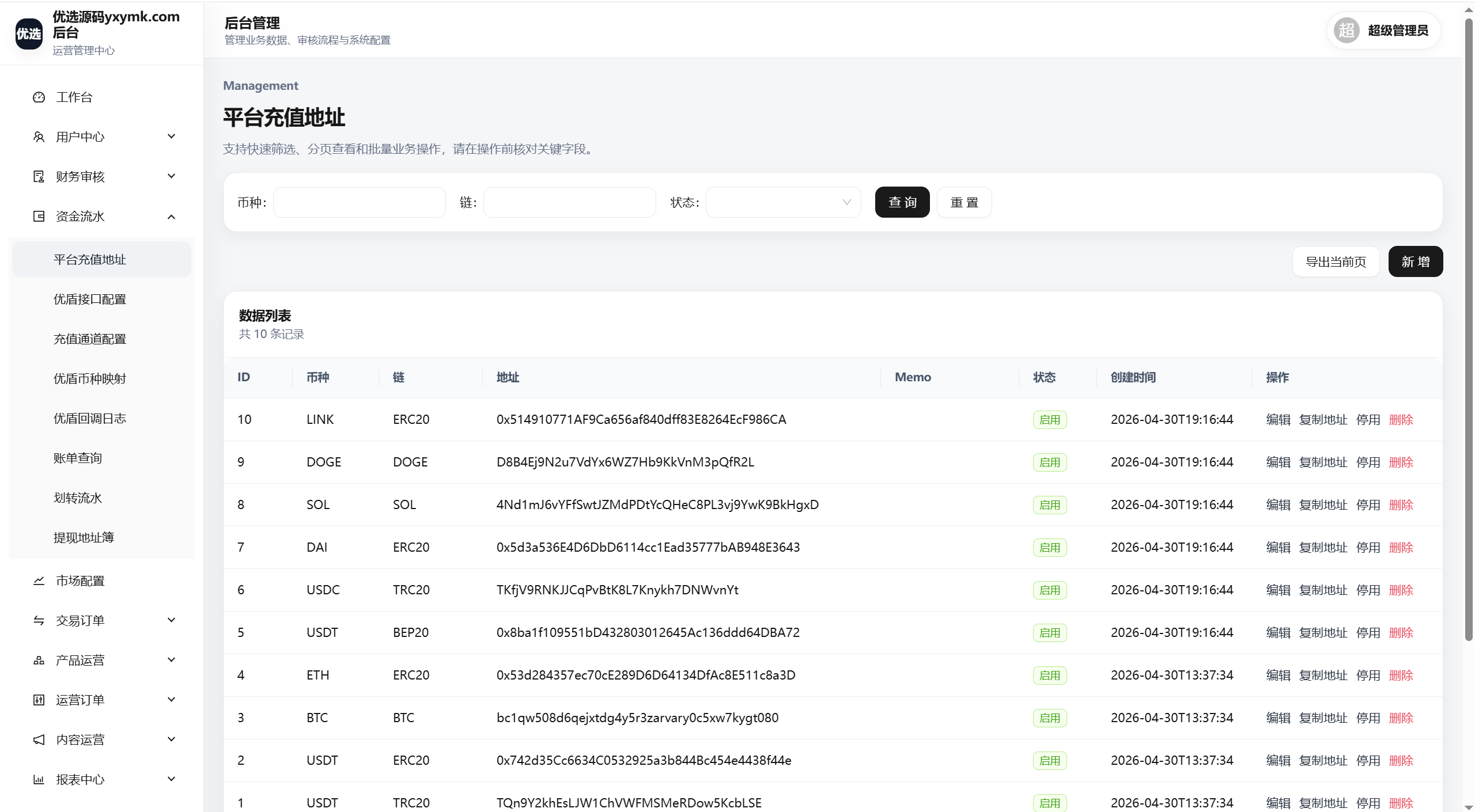Click the 导出当前页 export button
Image resolution: width=1475 pixels, height=812 pixels.
[1336, 262]
